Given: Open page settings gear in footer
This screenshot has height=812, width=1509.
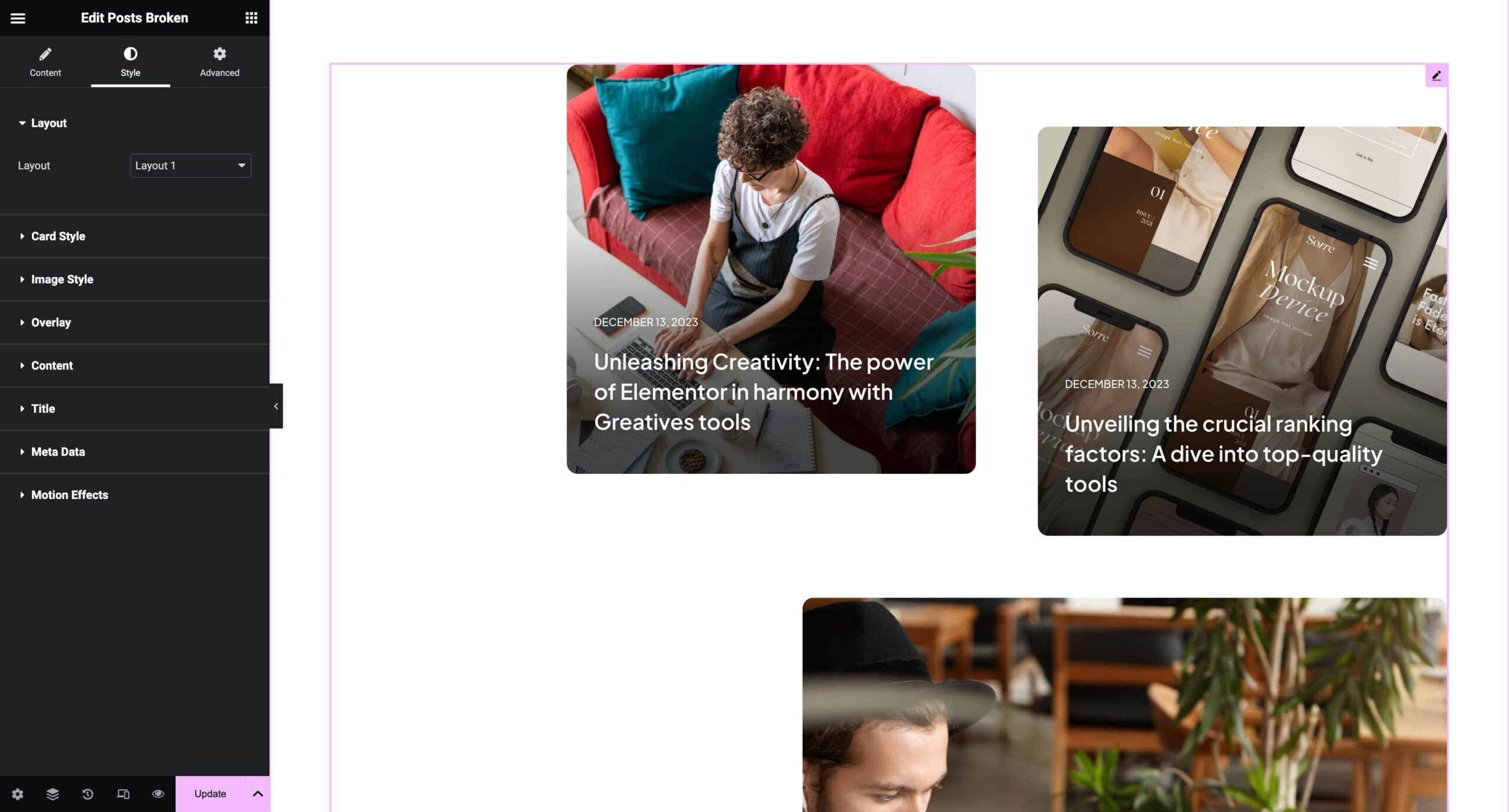Looking at the screenshot, I should (x=18, y=794).
